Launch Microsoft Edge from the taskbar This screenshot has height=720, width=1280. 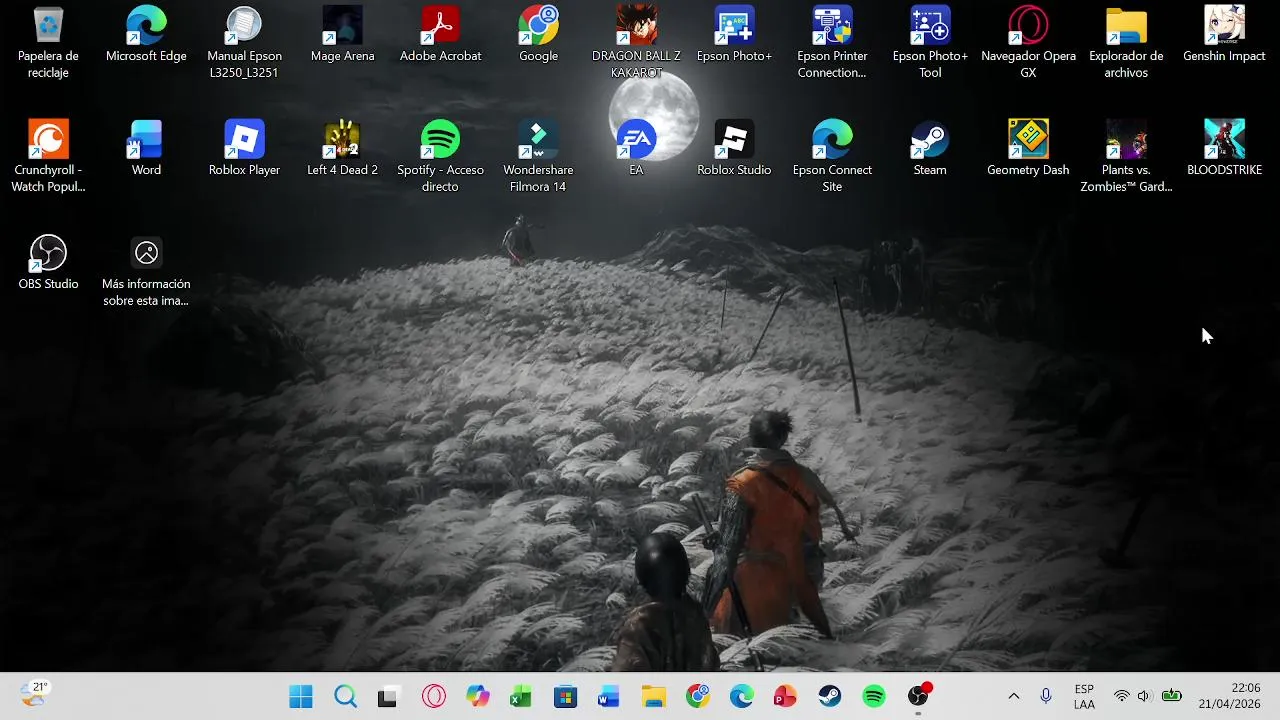point(742,697)
